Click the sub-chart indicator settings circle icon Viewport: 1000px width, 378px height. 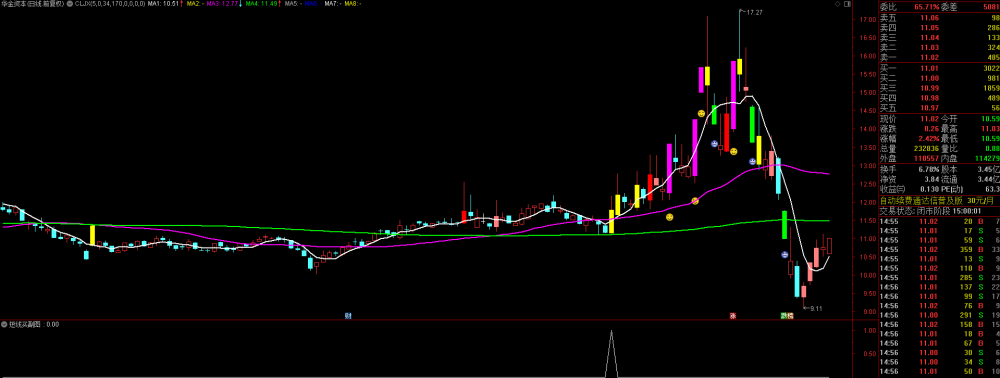pyautogui.click(x=4, y=324)
